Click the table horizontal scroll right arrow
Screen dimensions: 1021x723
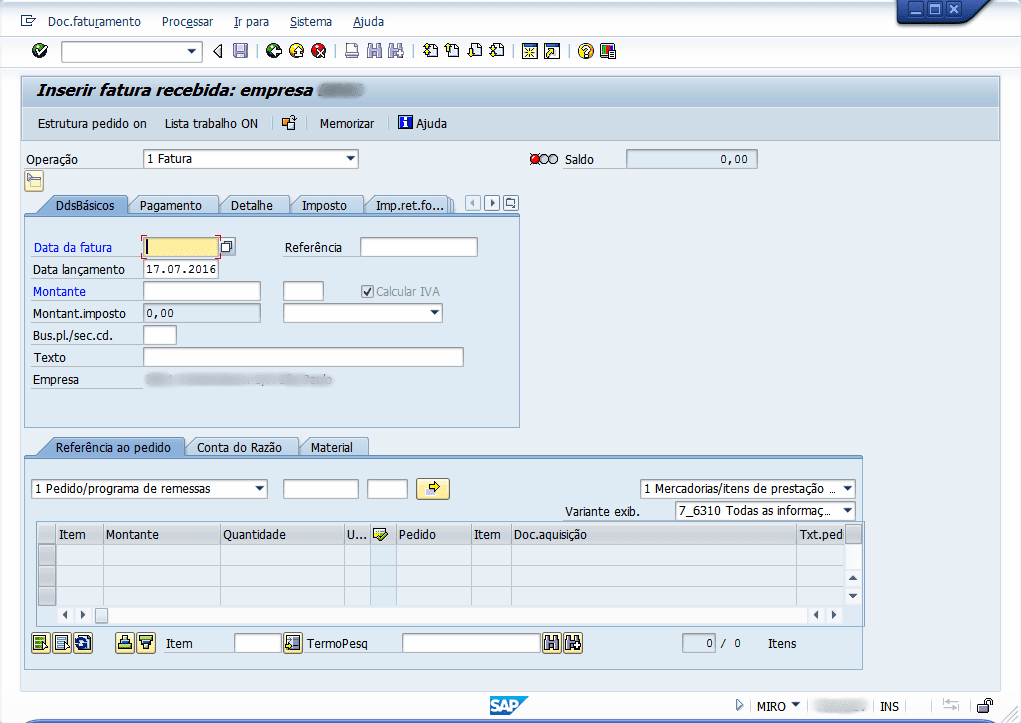[833, 614]
